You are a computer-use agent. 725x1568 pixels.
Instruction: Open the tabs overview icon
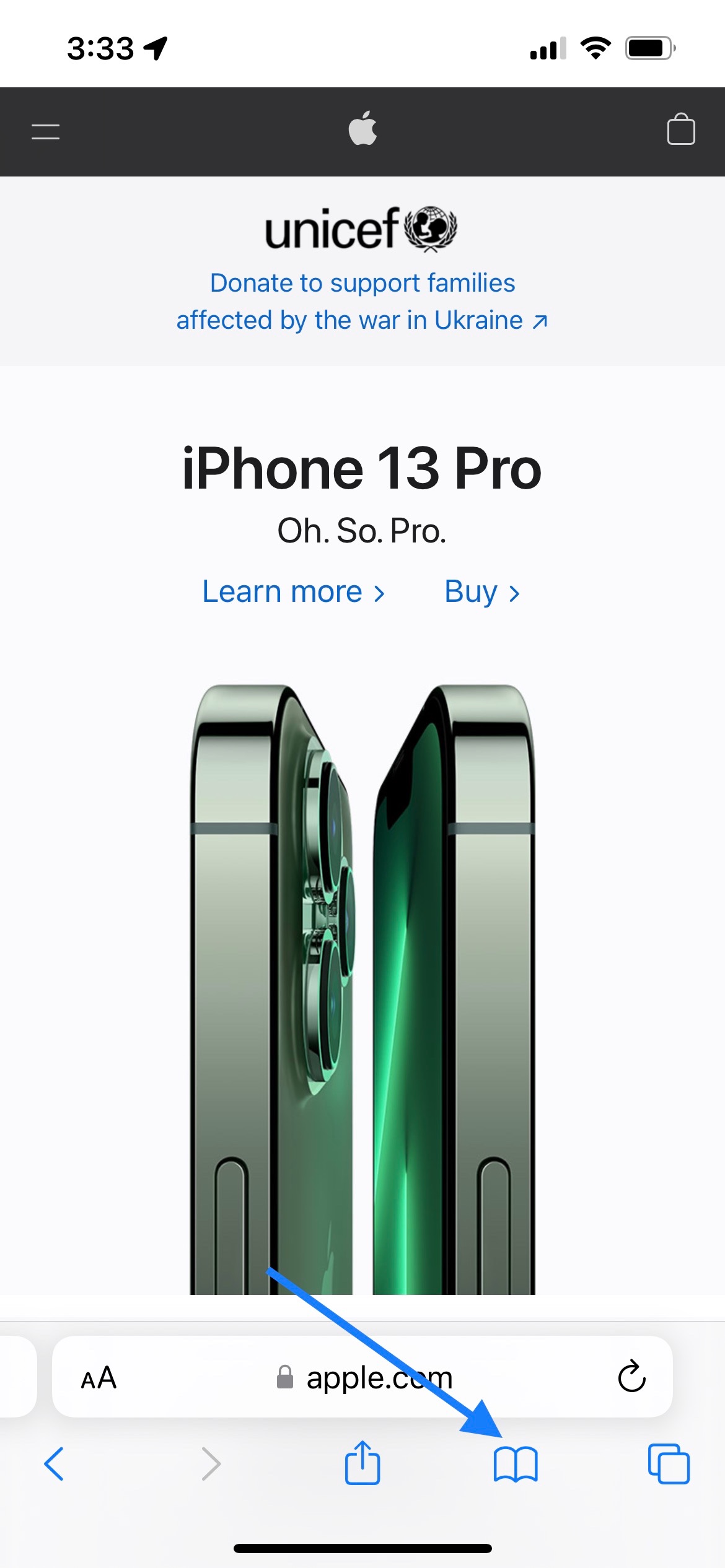point(669,1463)
